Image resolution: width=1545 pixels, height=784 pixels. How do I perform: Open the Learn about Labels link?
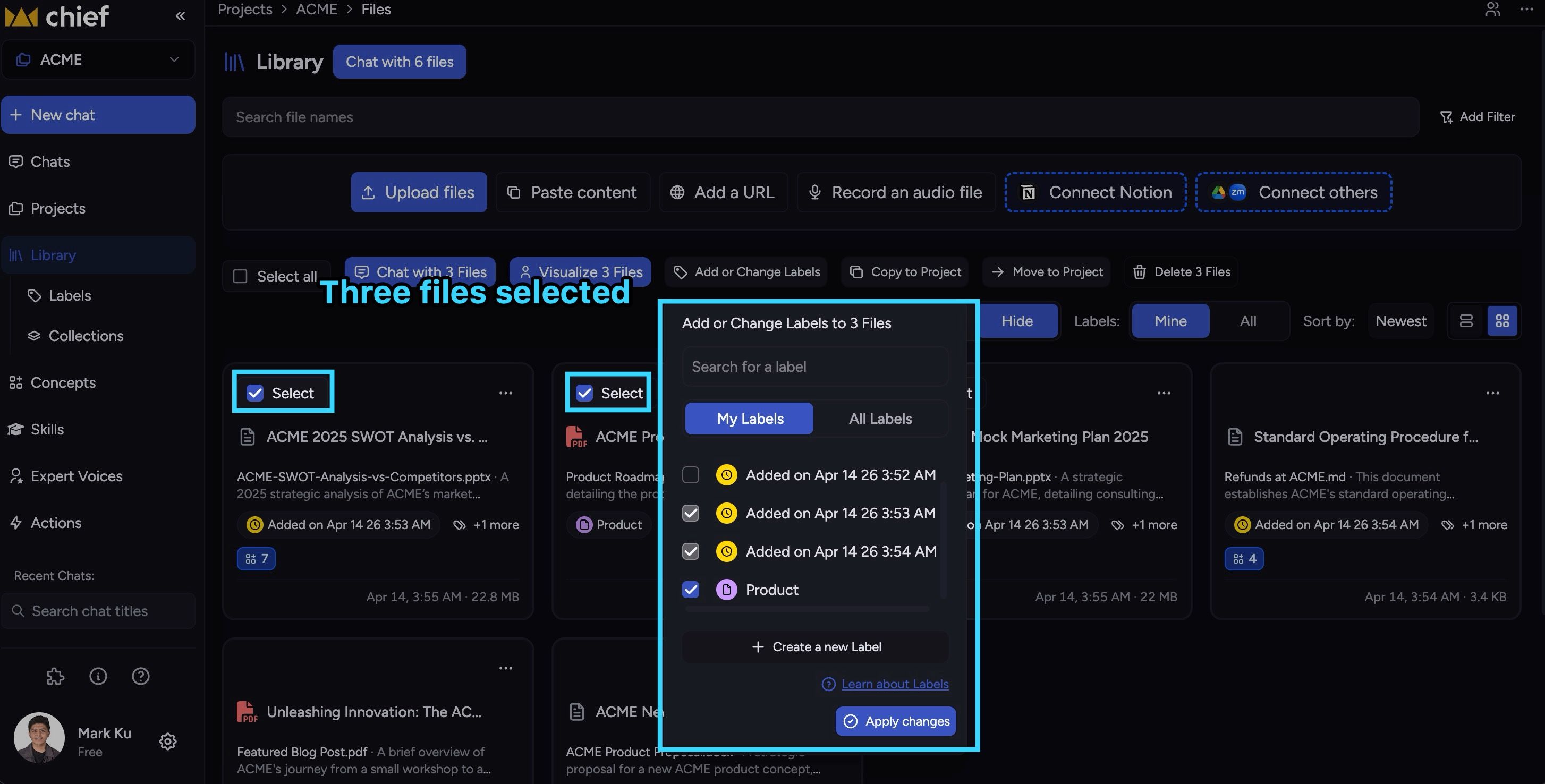point(894,684)
